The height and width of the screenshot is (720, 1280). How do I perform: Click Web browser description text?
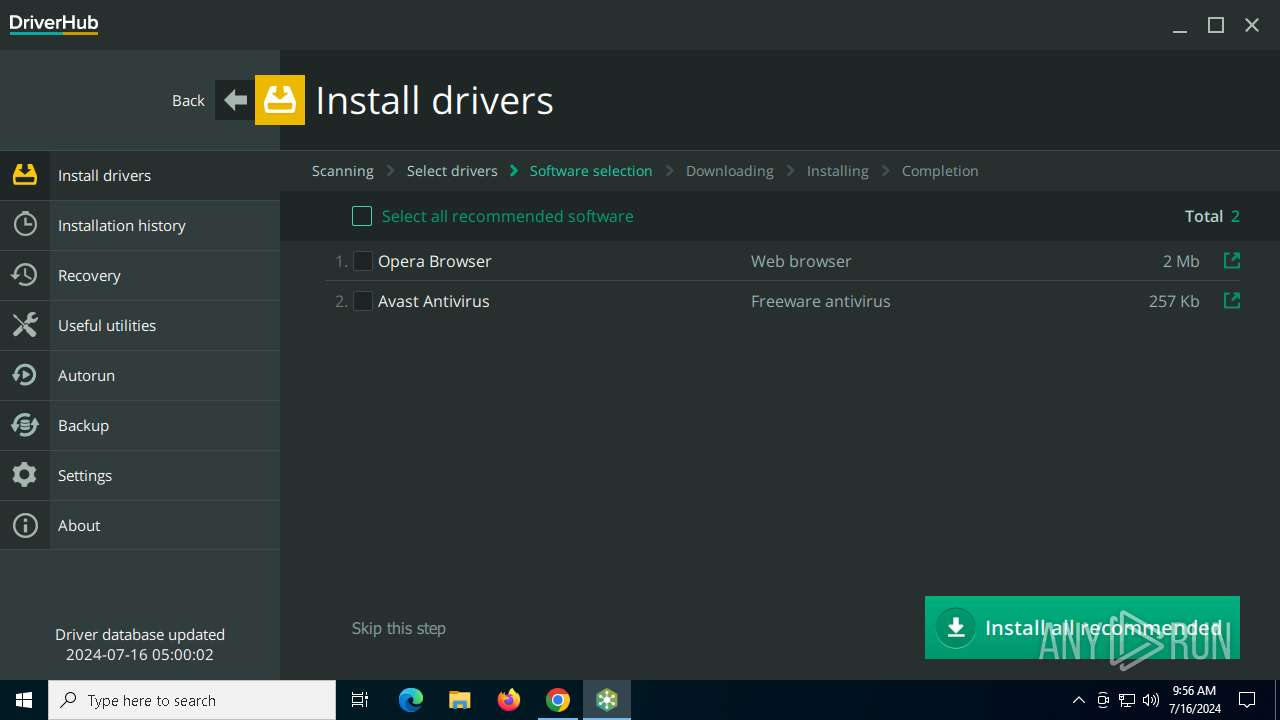tap(801, 261)
